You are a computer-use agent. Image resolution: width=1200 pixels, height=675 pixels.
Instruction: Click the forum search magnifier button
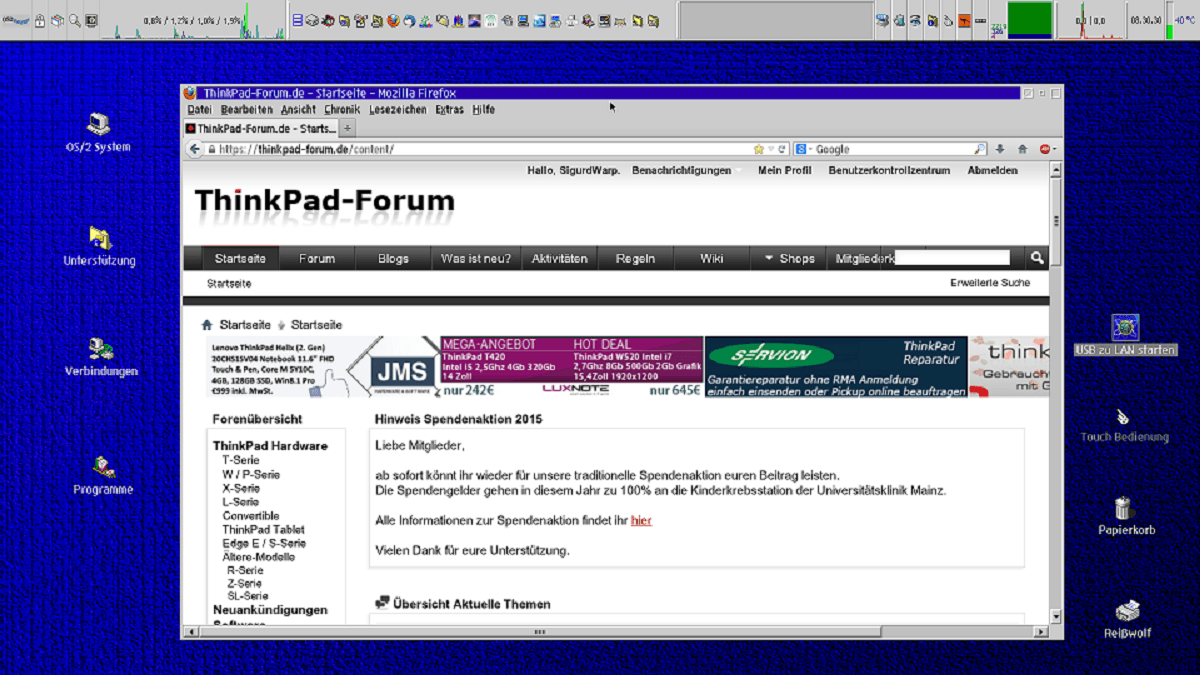tap(1037, 258)
